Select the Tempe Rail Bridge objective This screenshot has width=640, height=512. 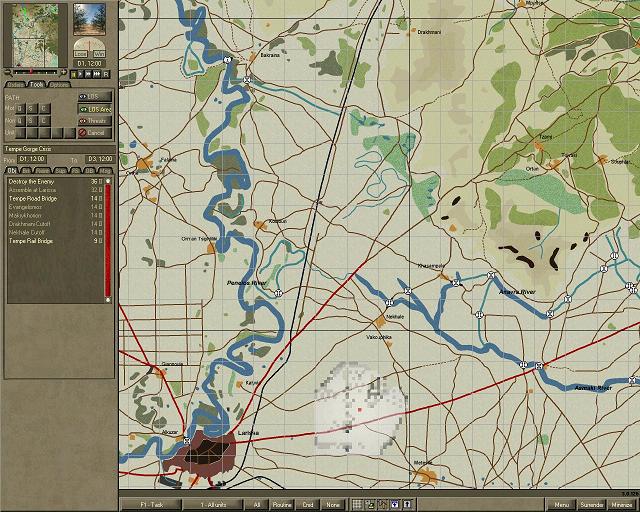click(x=56, y=241)
